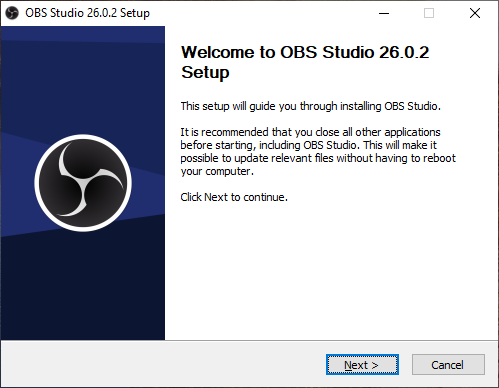The image size is (499, 388).
Task: Click the 'your computer.' text line
Action: tap(217, 171)
